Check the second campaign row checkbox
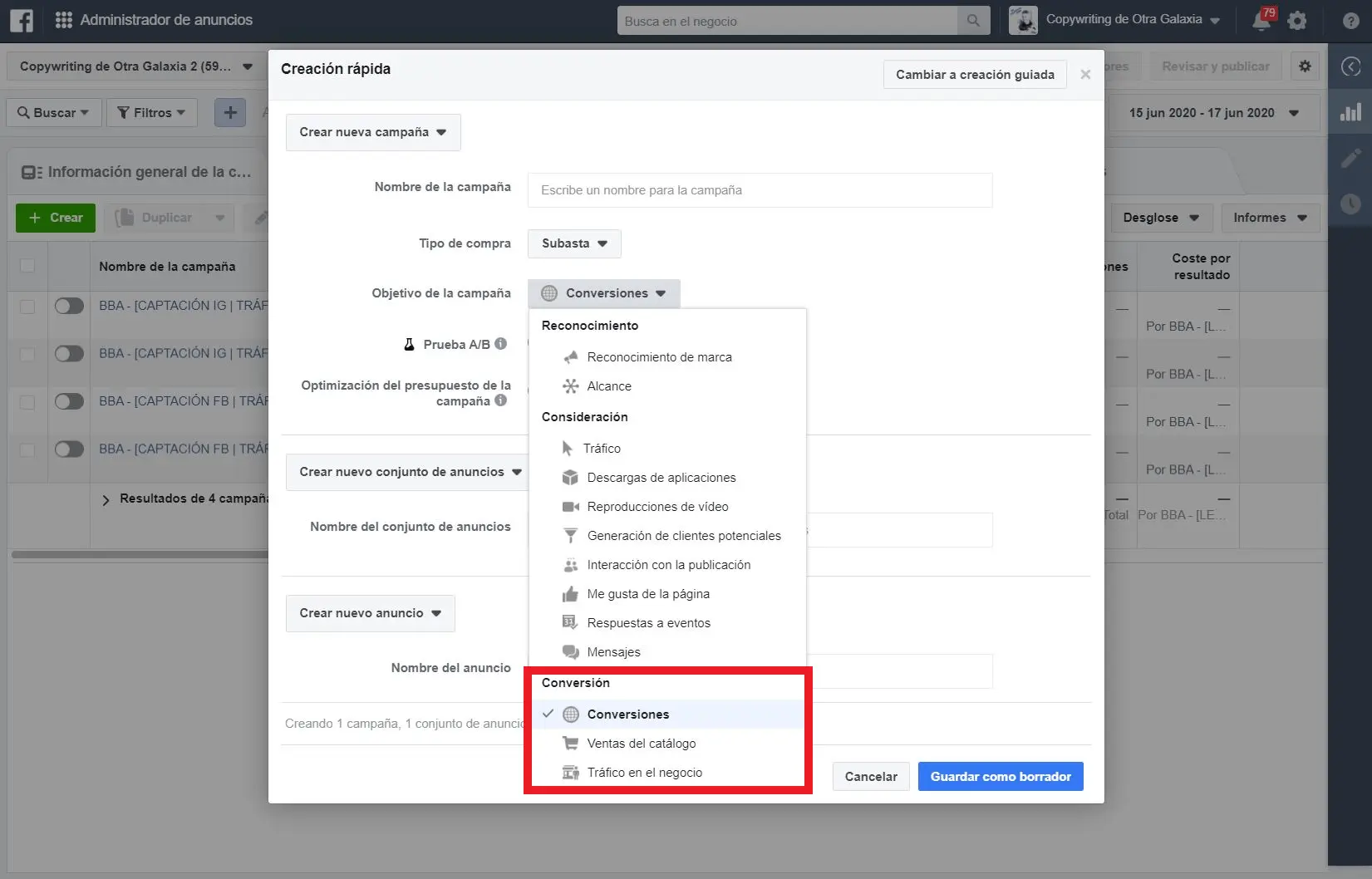 [x=27, y=354]
